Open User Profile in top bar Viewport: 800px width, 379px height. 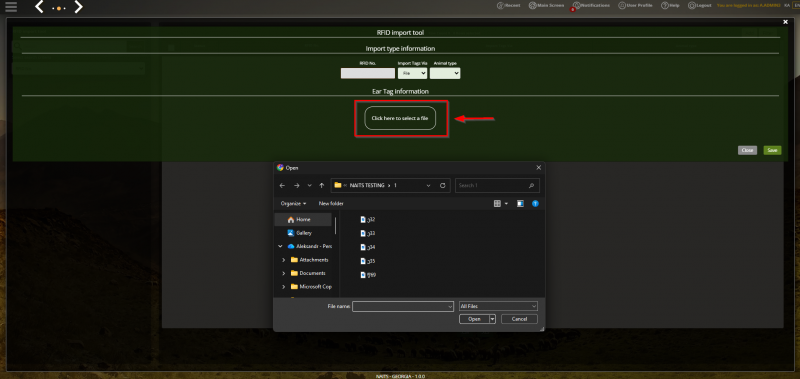(x=635, y=6)
